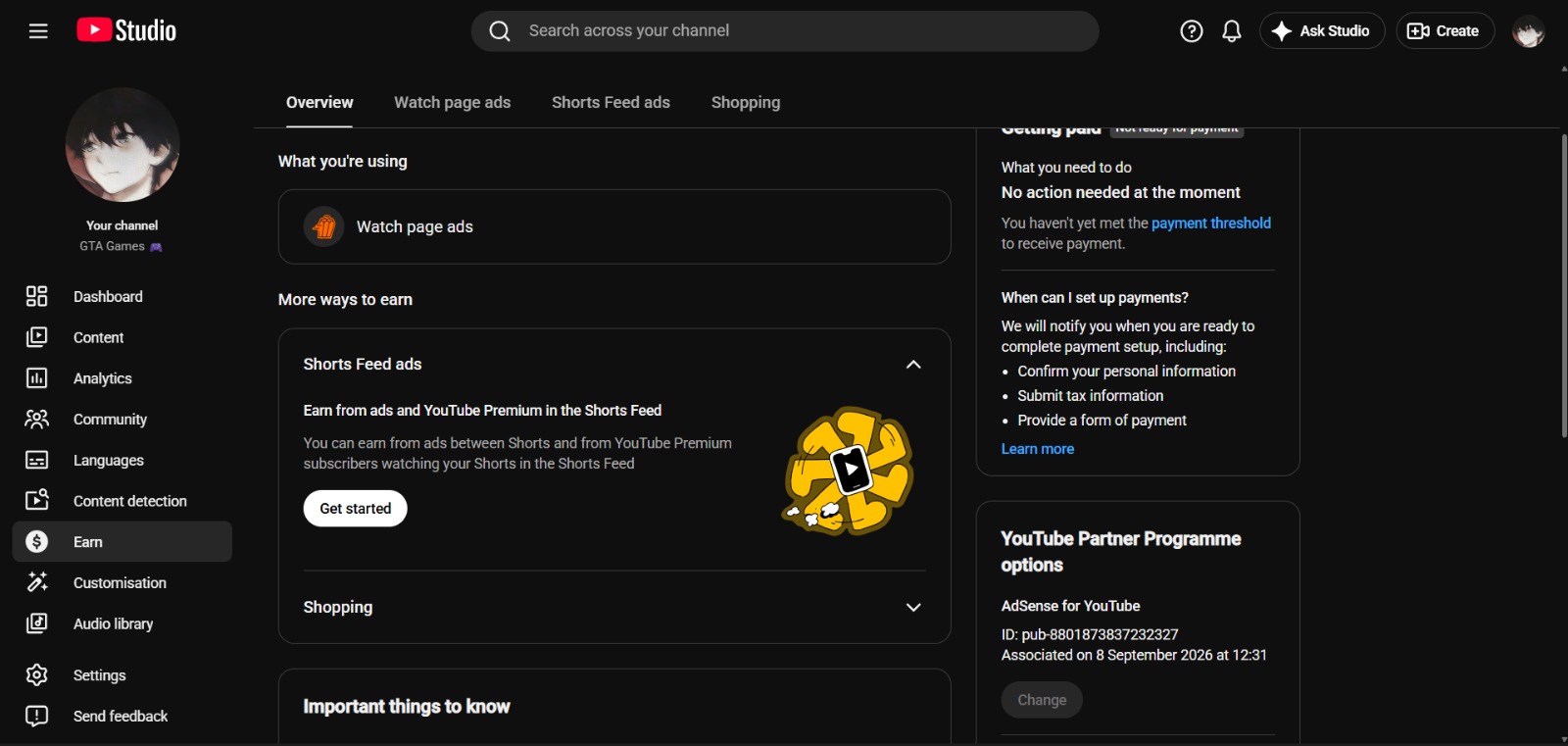The width and height of the screenshot is (1568, 746).
Task: Open Content detection page
Action: [x=122, y=501]
